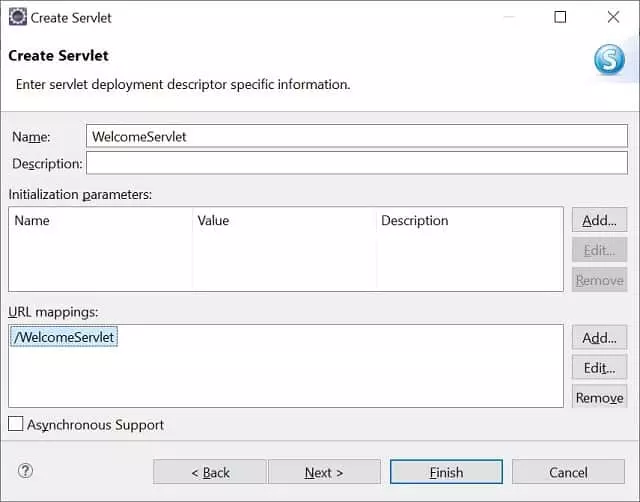Edit the selected URL mapping
Screen dimensions: 640x502
click(599, 368)
